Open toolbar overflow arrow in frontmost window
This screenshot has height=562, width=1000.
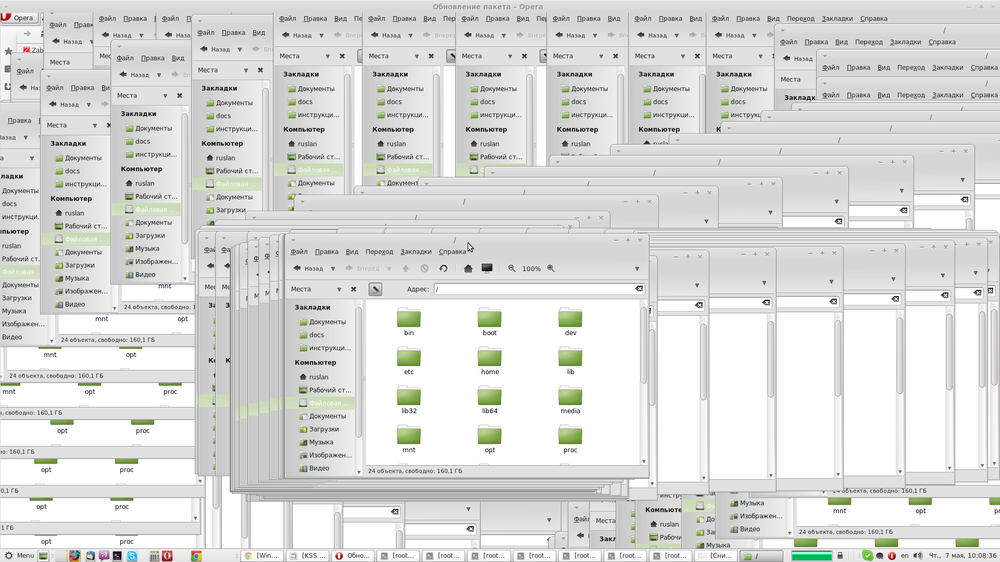click(x=639, y=268)
